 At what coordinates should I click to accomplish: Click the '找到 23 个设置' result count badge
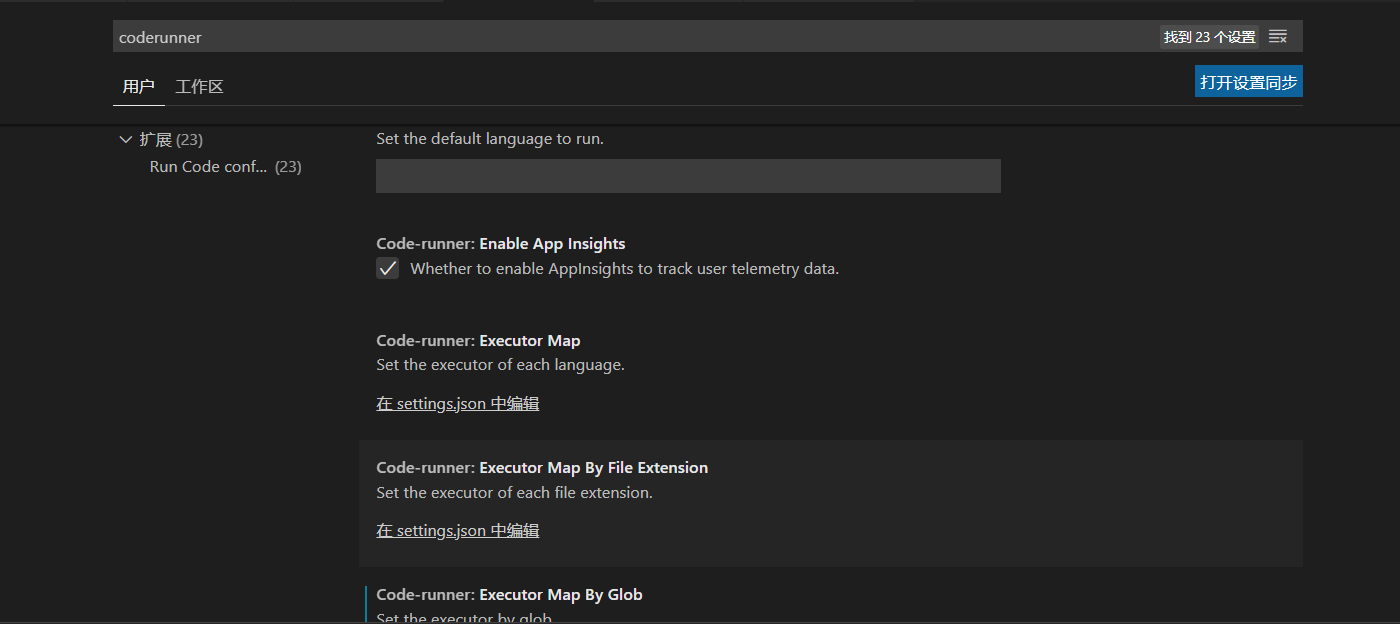click(1209, 37)
